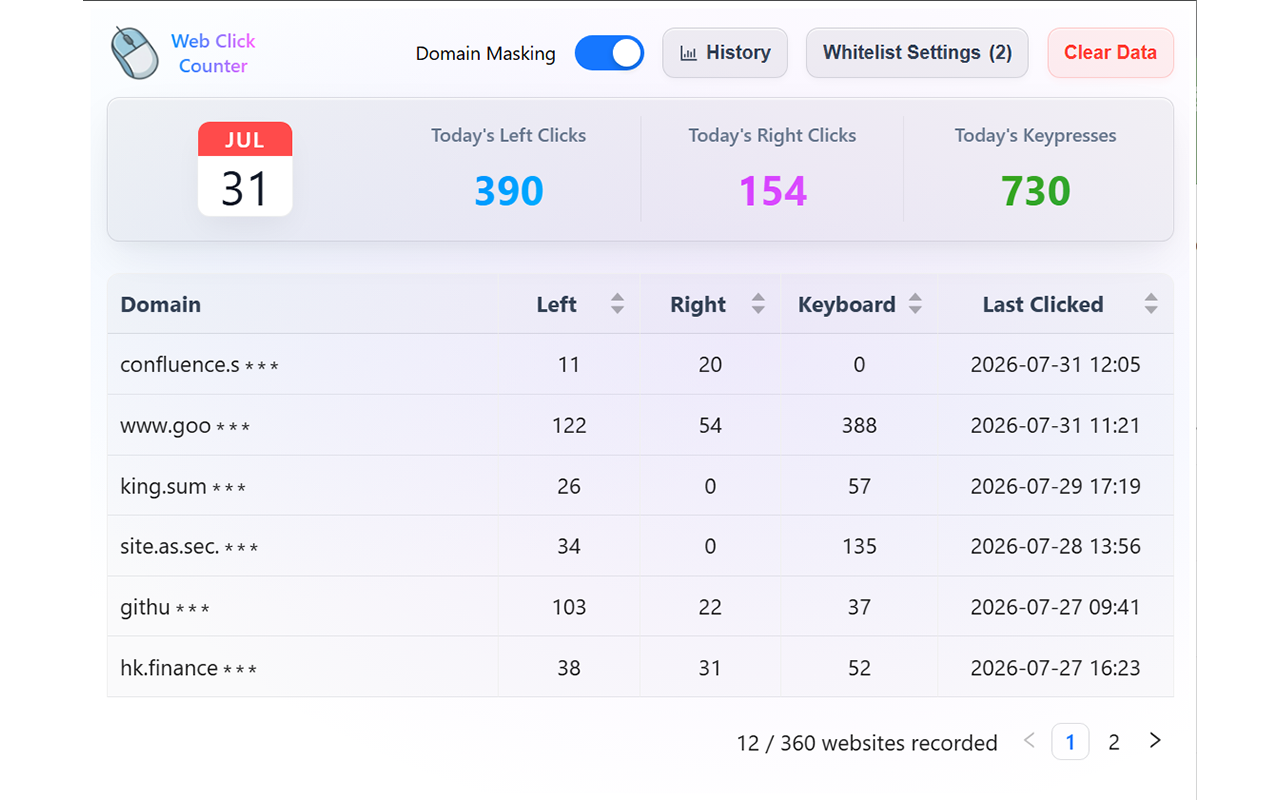The width and height of the screenshot is (1280, 800).
Task: Click Today's Left Clicks count 390
Action: pyautogui.click(x=509, y=191)
